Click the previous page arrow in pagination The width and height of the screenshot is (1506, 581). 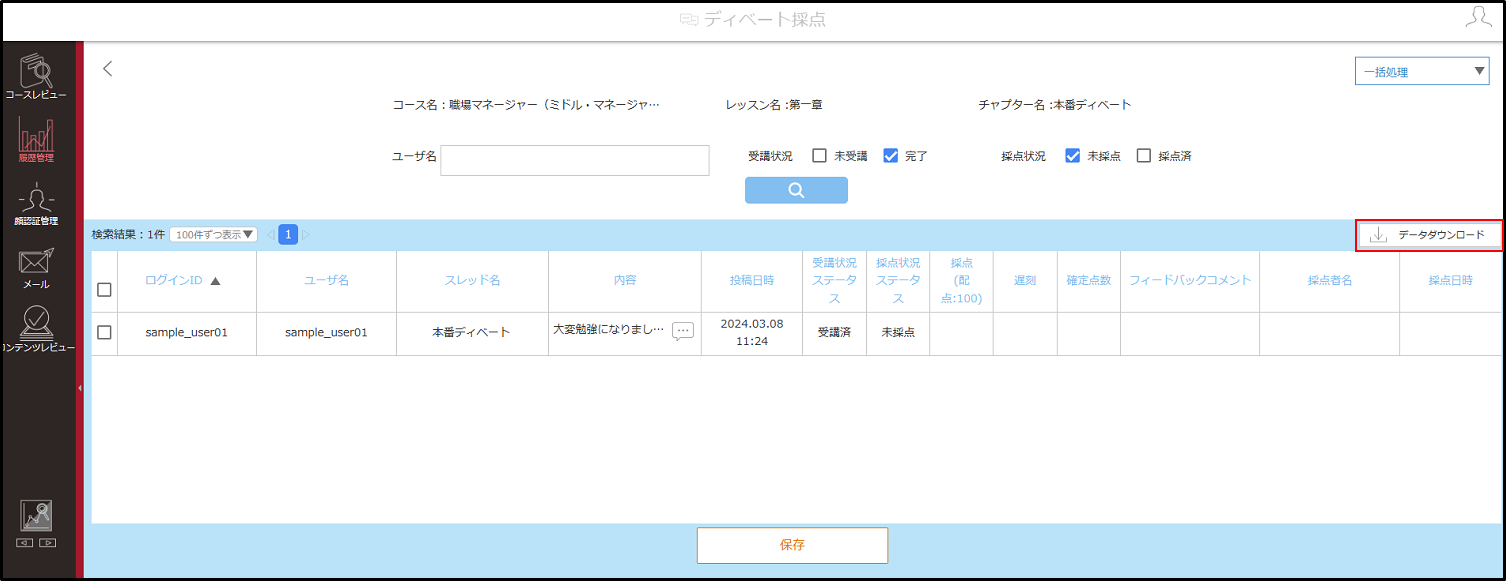(x=270, y=235)
